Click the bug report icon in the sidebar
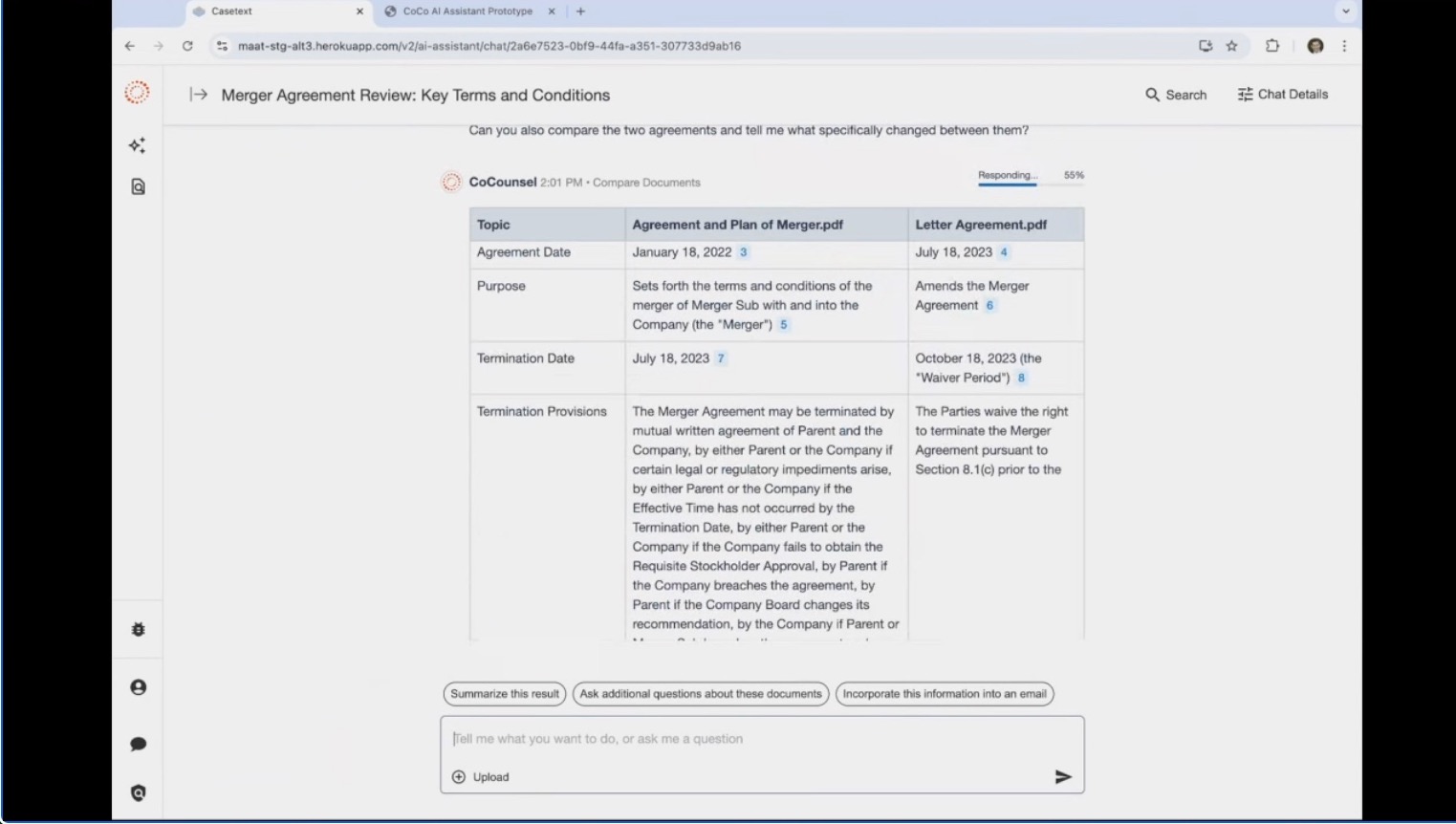The height and width of the screenshot is (824, 1456). click(x=138, y=629)
